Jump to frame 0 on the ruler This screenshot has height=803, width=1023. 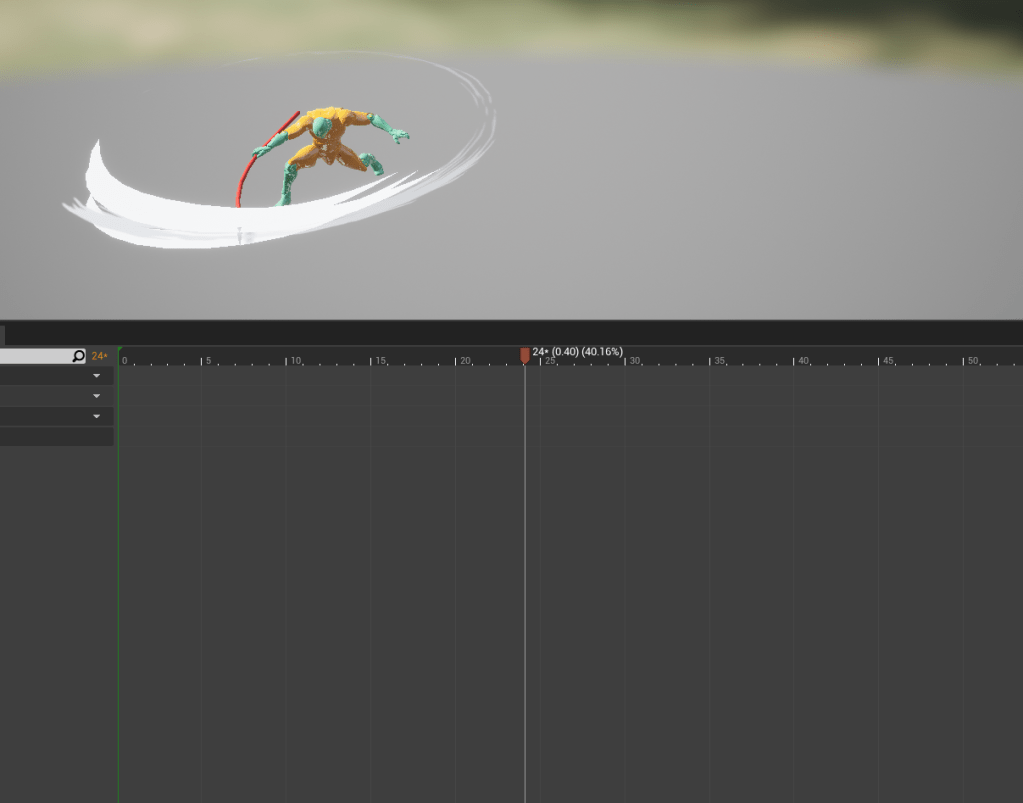(x=120, y=359)
